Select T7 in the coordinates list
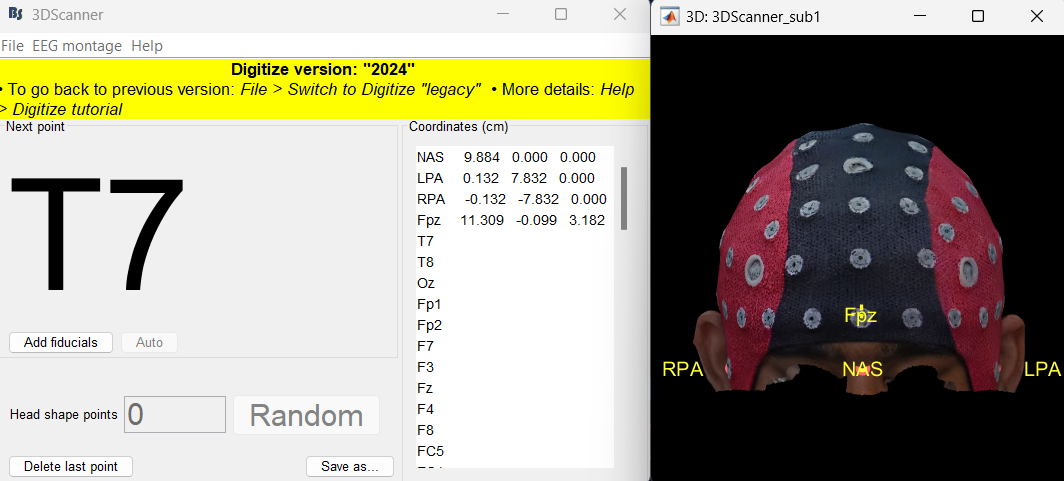This screenshot has height=481, width=1064. [x=426, y=241]
